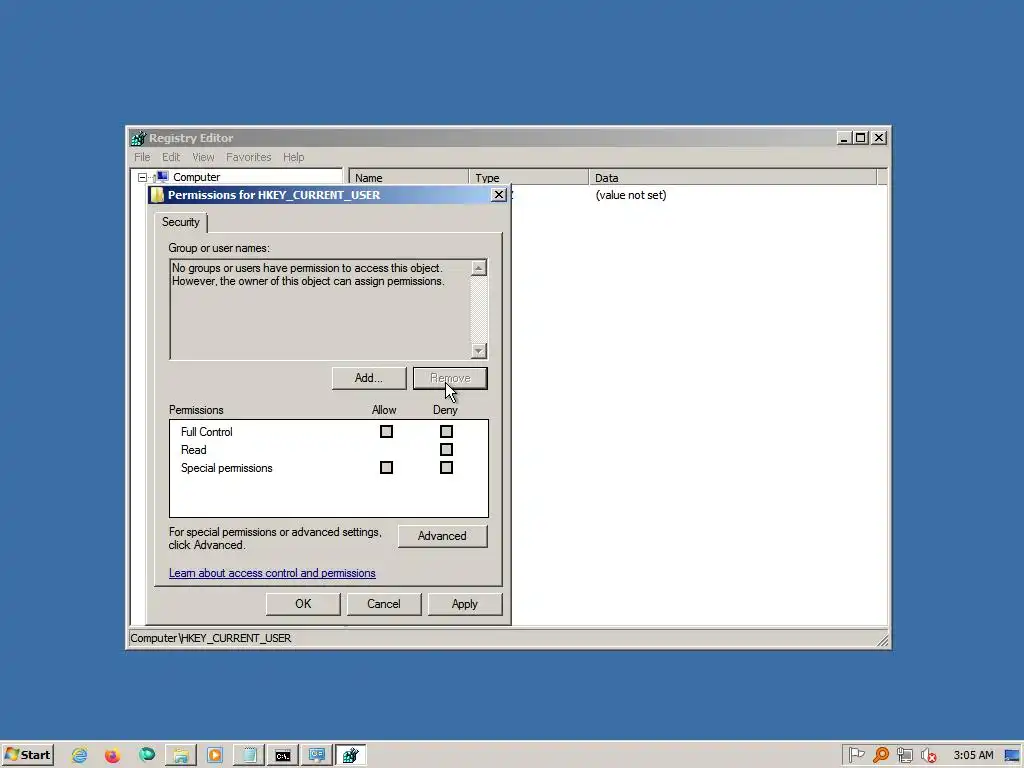Image resolution: width=1024 pixels, height=768 pixels.
Task: Click the "Read" permission label
Action: click(x=193, y=450)
